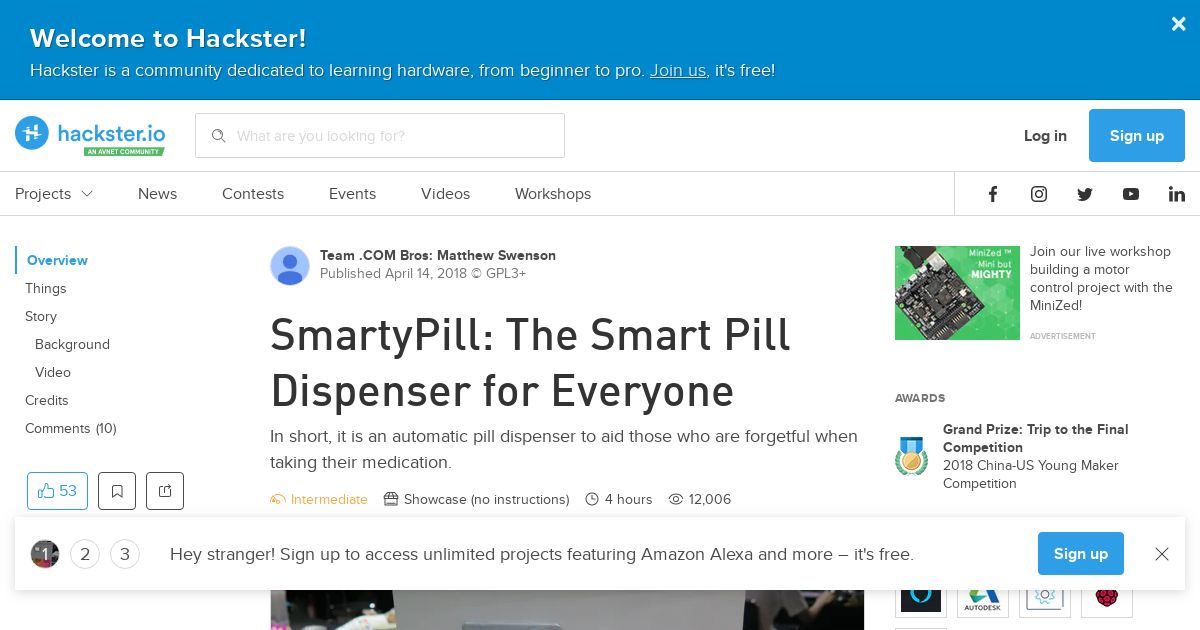Click the project cover image
The height and width of the screenshot is (630, 1200).
567,609
